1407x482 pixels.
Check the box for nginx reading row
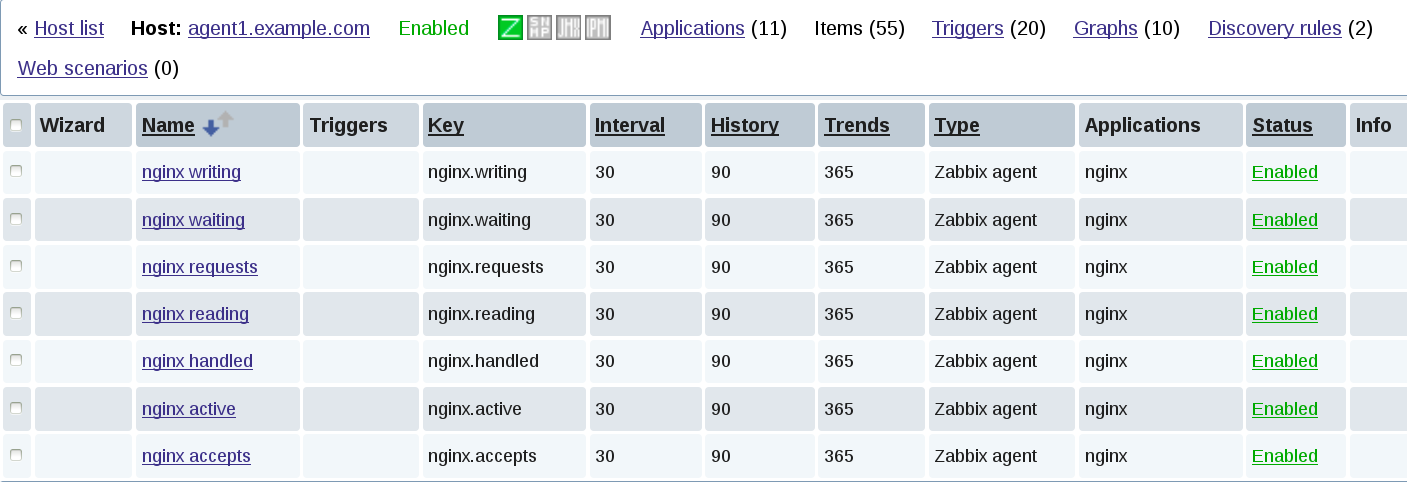16,313
